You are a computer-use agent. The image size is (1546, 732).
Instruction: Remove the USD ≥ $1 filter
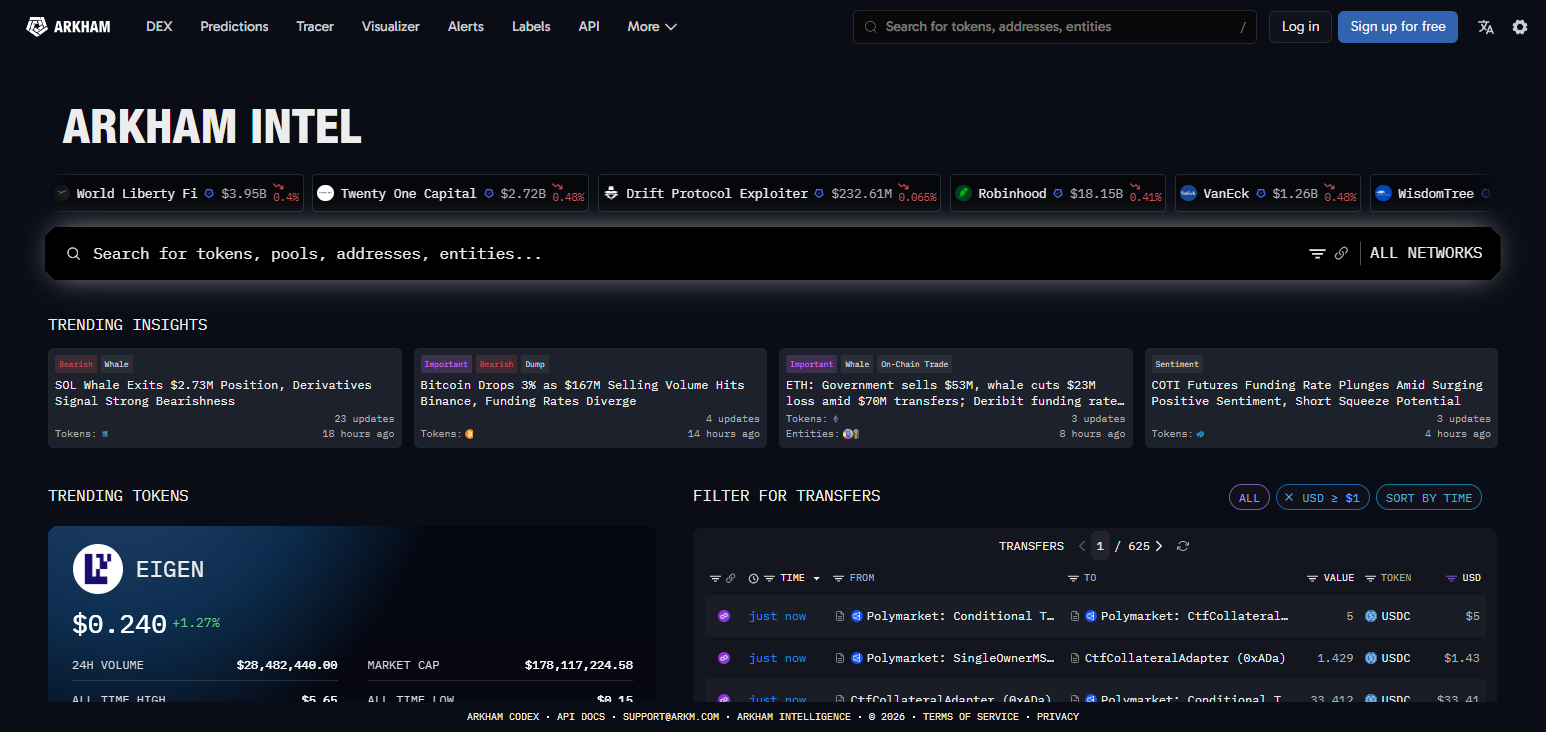1289,498
